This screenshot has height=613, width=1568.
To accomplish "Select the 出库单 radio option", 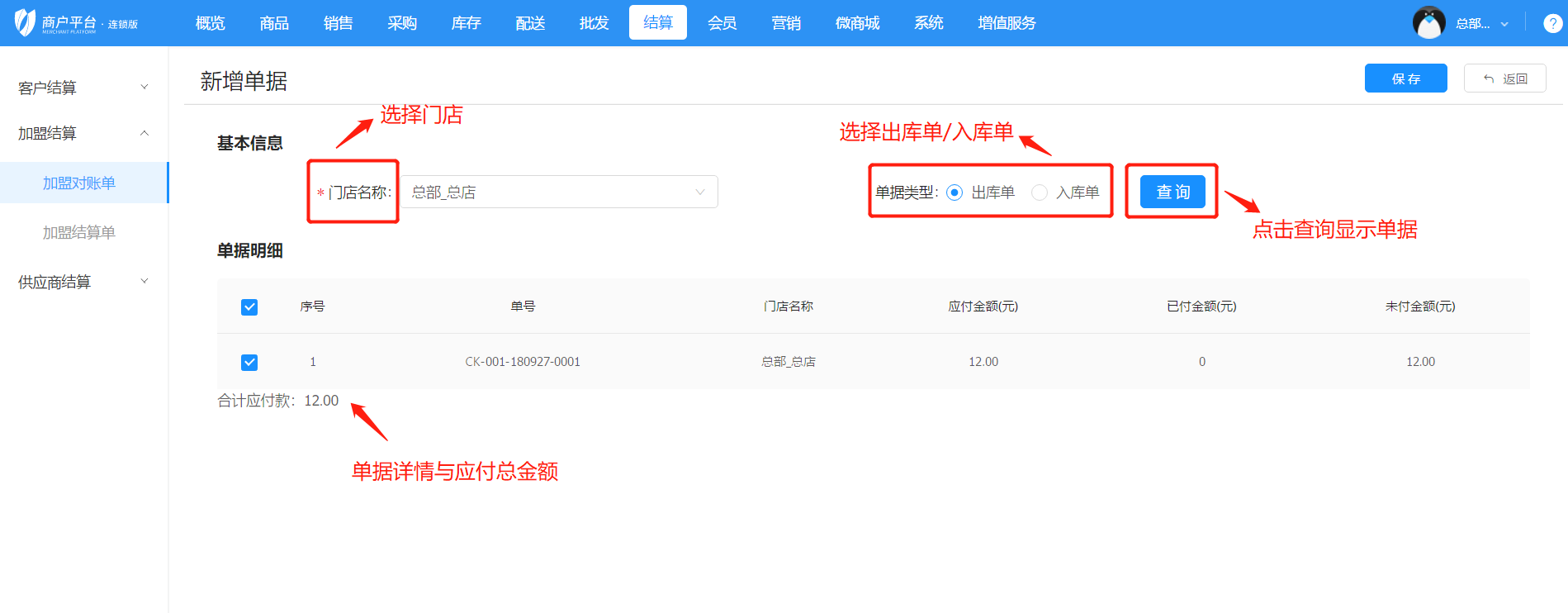I will [x=955, y=192].
